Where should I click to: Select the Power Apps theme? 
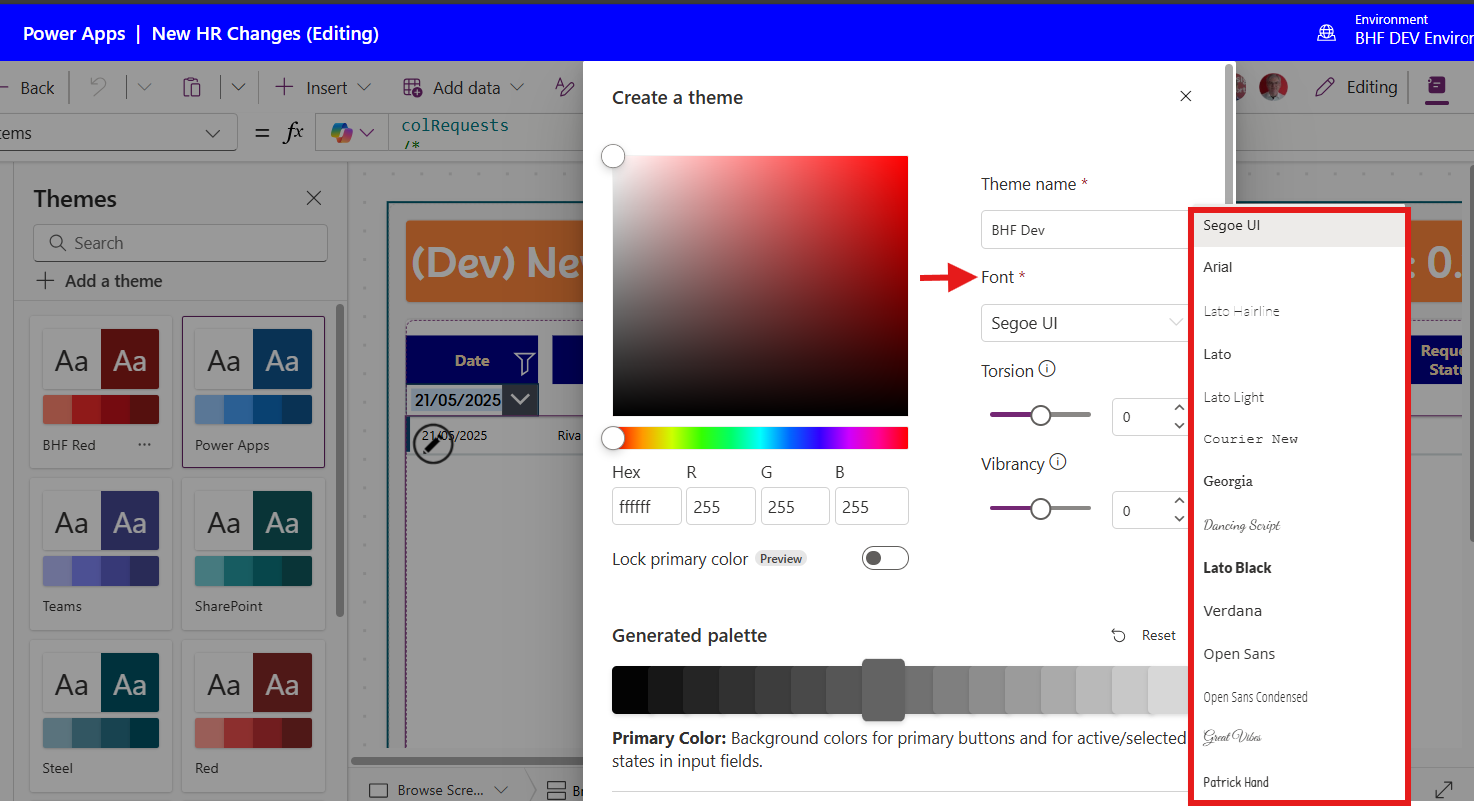[x=253, y=391]
